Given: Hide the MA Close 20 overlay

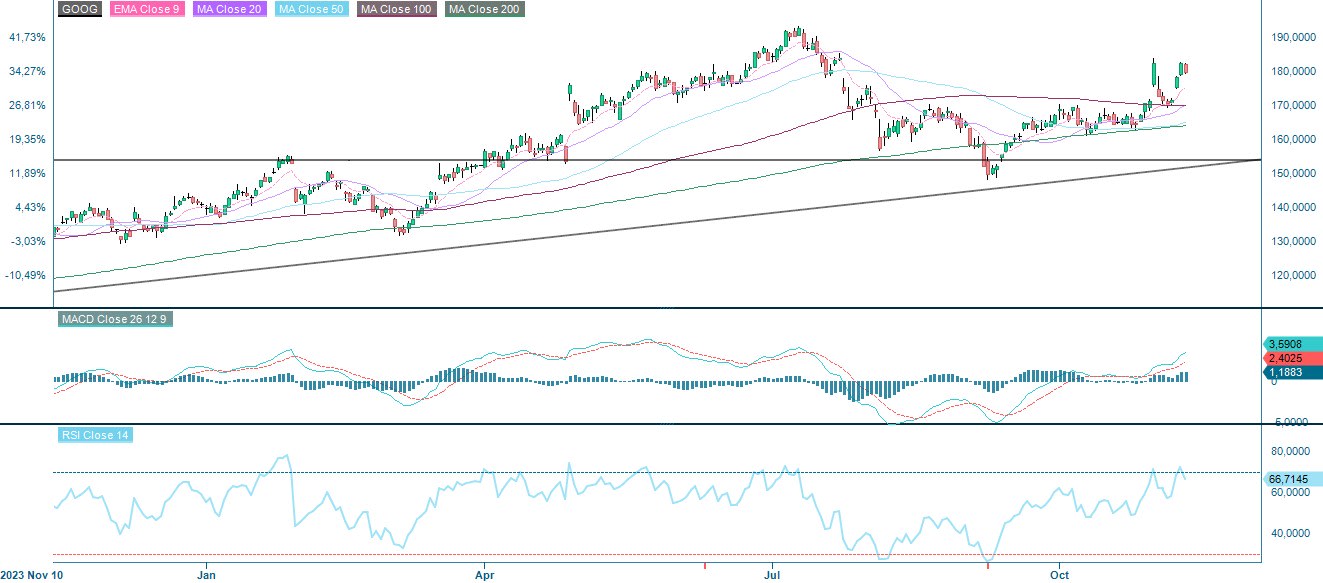Looking at the screenshot, I should 228,9.
